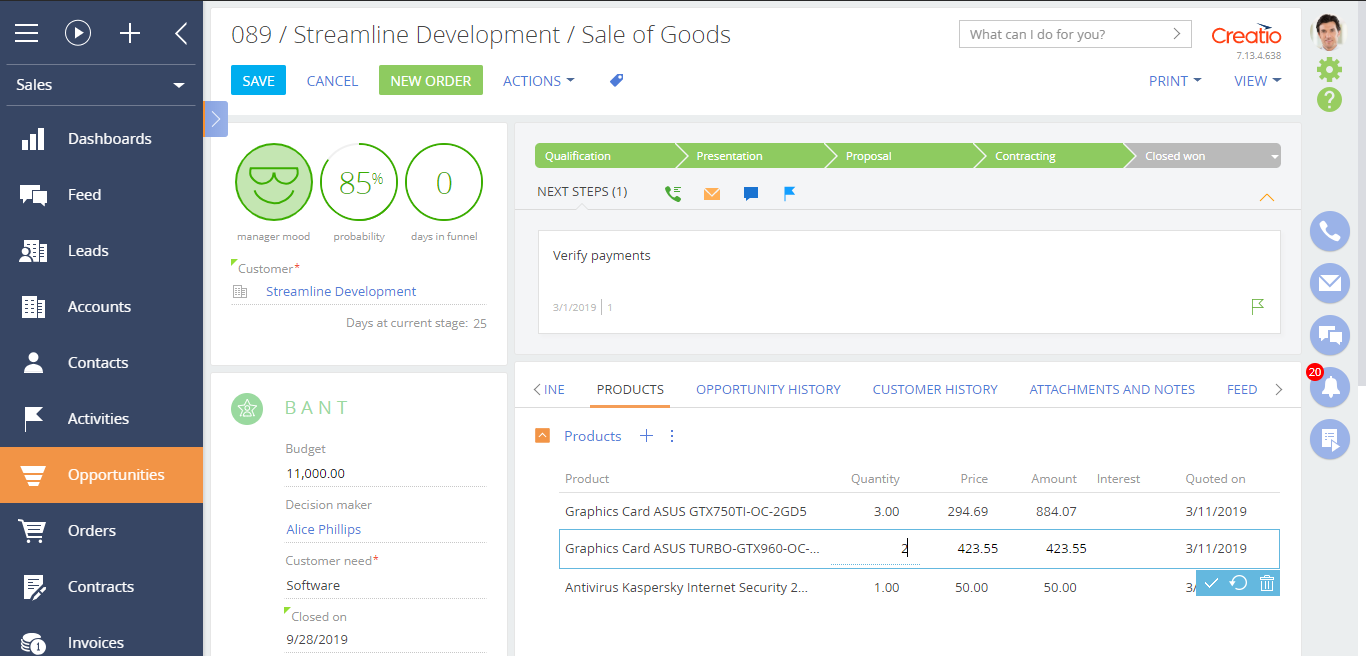This screenshot has height=656, width=1366.
Task: Open the email panel button
Action: pos(1330,284)
